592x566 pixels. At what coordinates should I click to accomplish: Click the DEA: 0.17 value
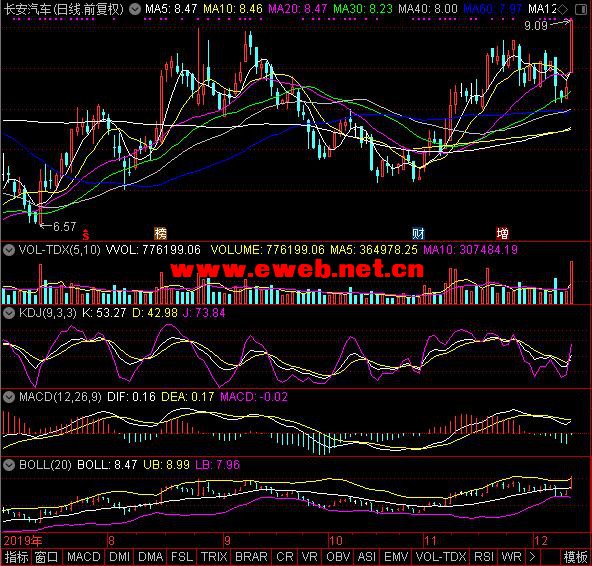click(188, 397)
